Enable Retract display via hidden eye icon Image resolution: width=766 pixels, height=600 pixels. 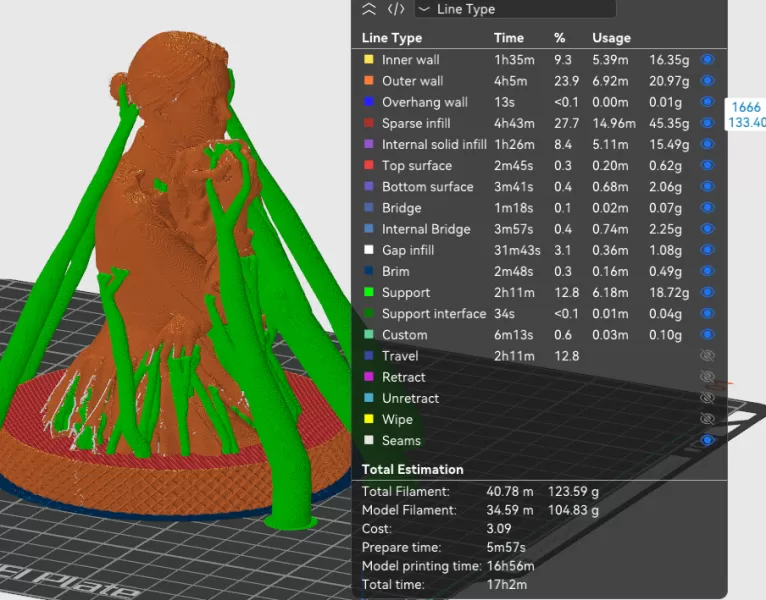[x=708, y=377]
